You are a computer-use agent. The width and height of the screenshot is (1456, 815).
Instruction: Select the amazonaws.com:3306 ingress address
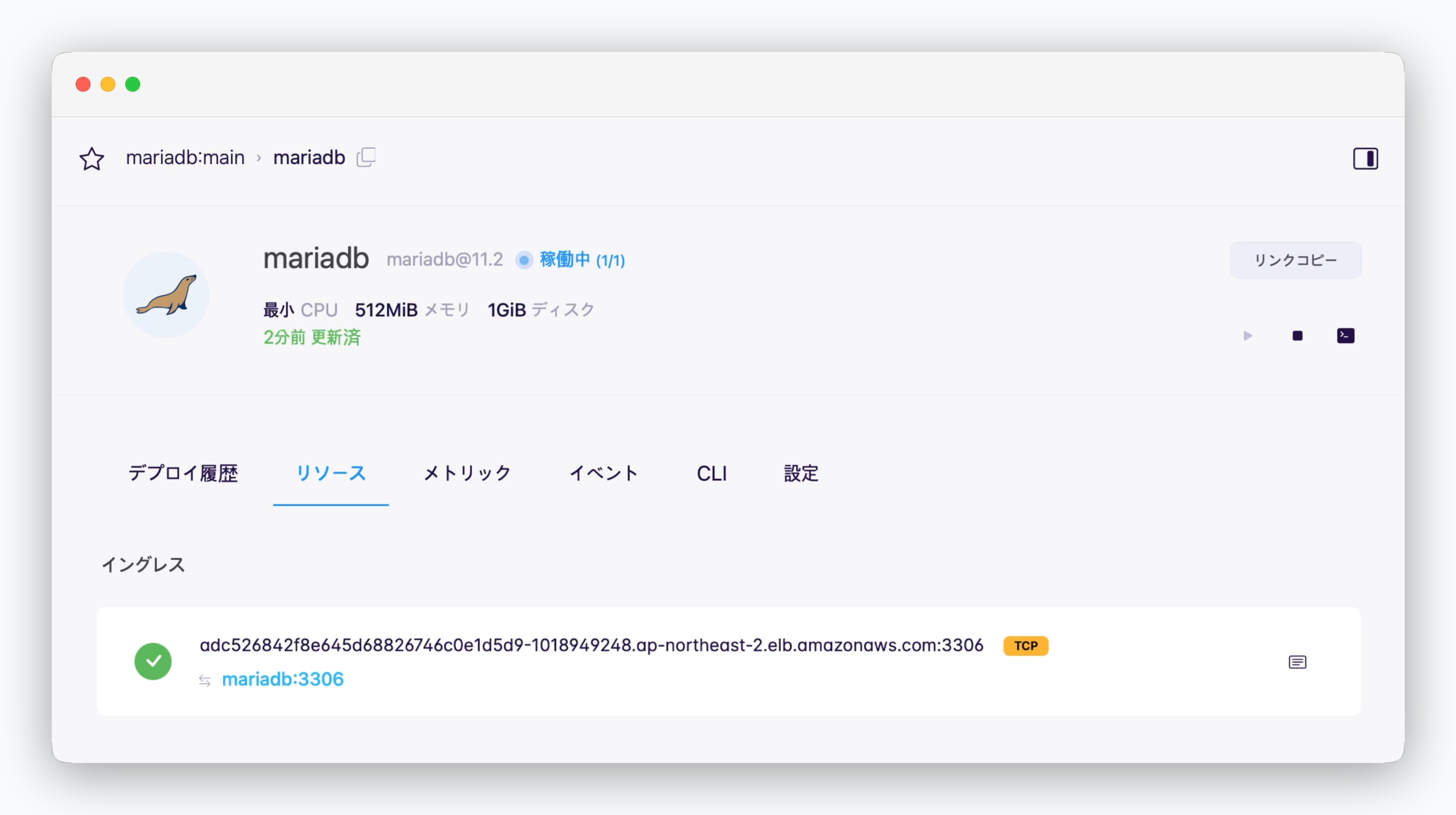tap(591, 645)
